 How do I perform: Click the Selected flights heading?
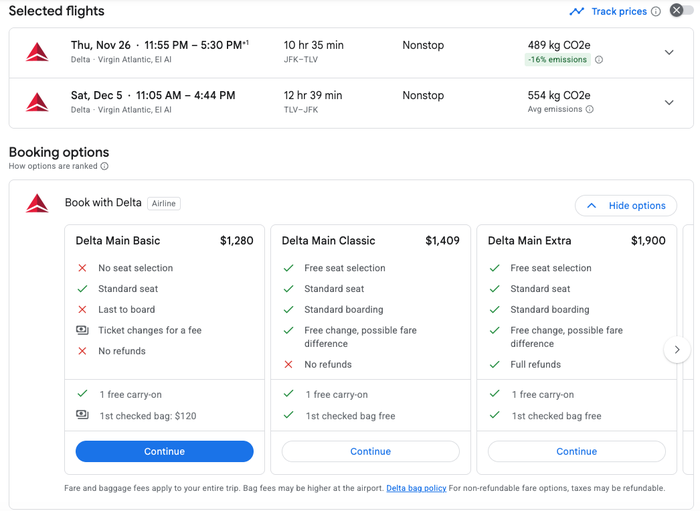tap(56, 11)
